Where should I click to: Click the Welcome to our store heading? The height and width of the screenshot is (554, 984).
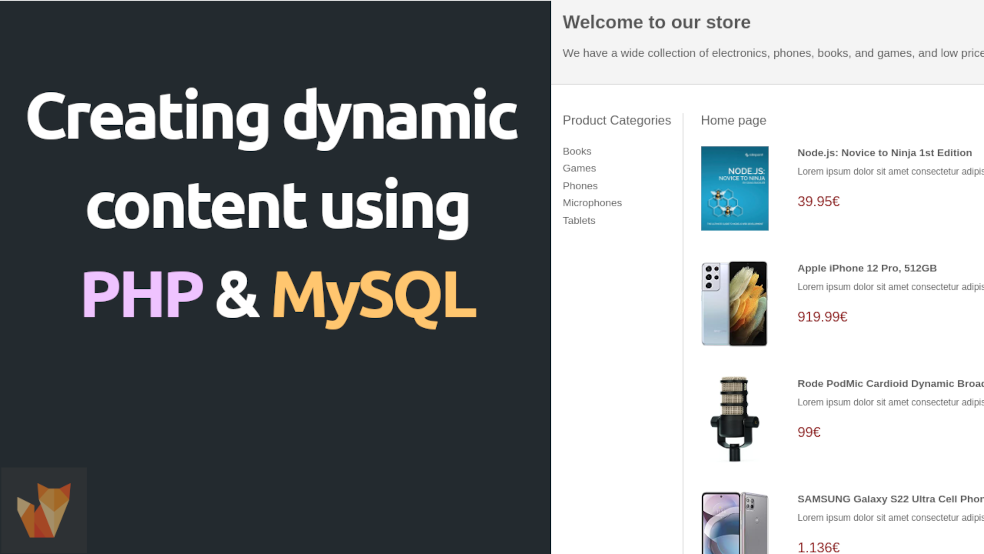coord(656,22)
